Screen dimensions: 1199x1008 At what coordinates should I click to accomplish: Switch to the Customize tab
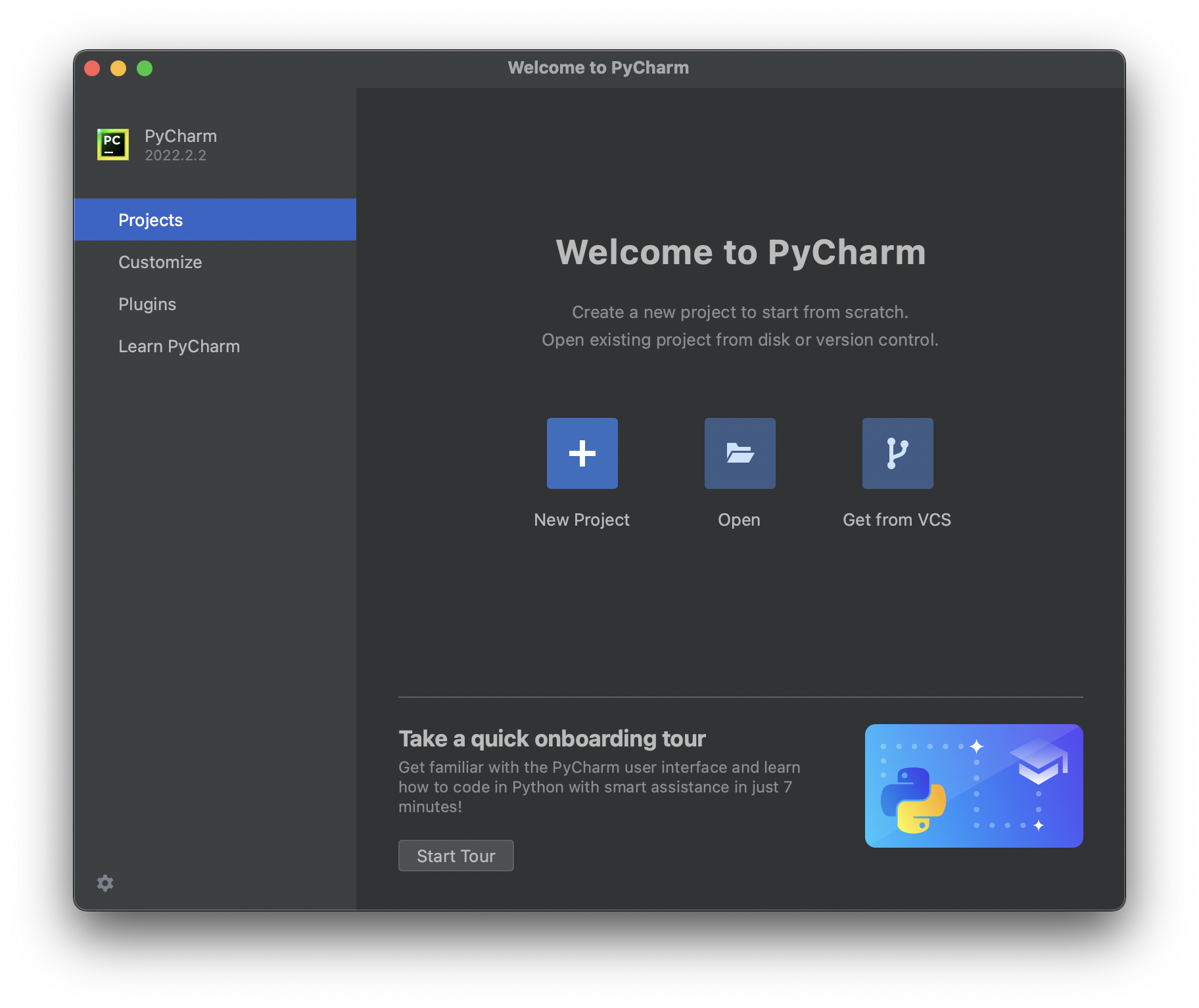coord(215,262)
